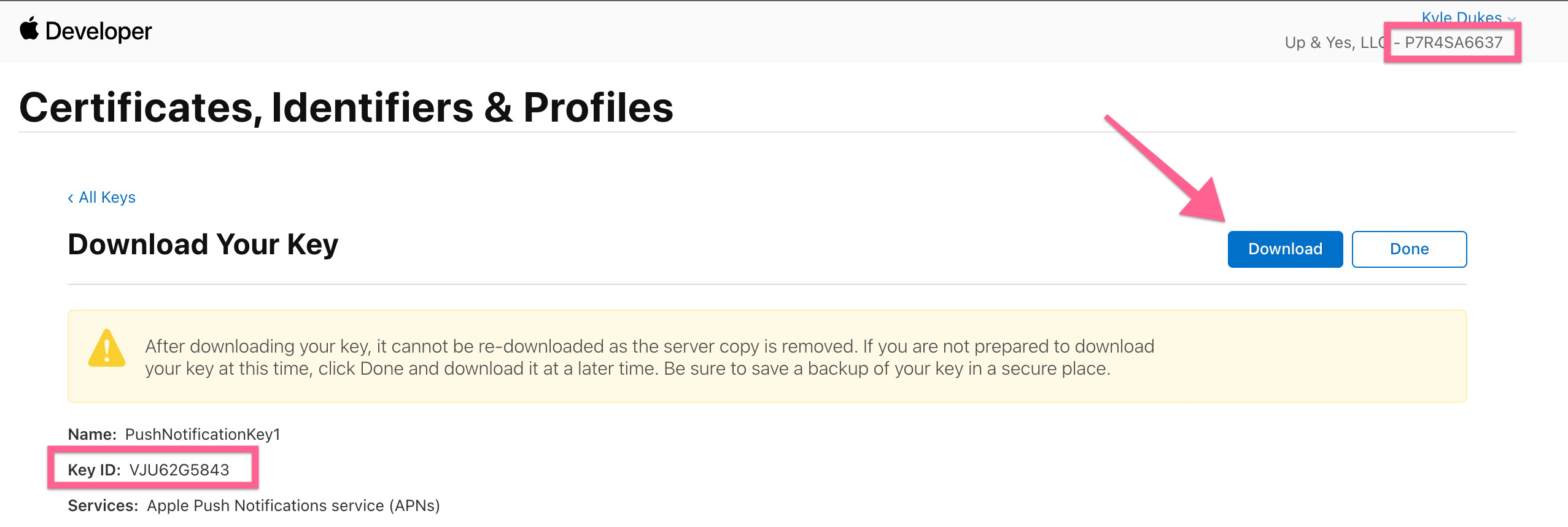Screen dimensions: 1568x527
Task: Click the blue Download button
Action: click(x=1284, y=249)
